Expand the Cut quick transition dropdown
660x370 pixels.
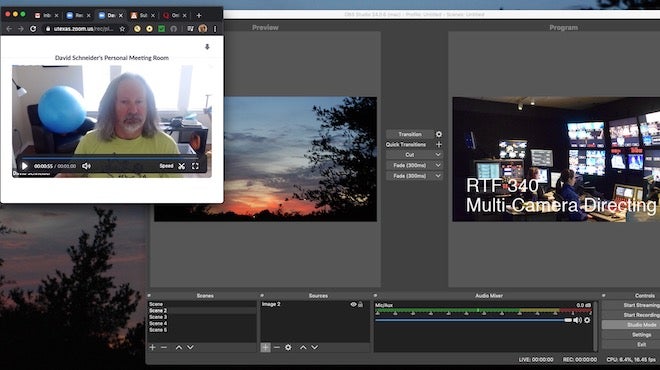tap(438, 155)
